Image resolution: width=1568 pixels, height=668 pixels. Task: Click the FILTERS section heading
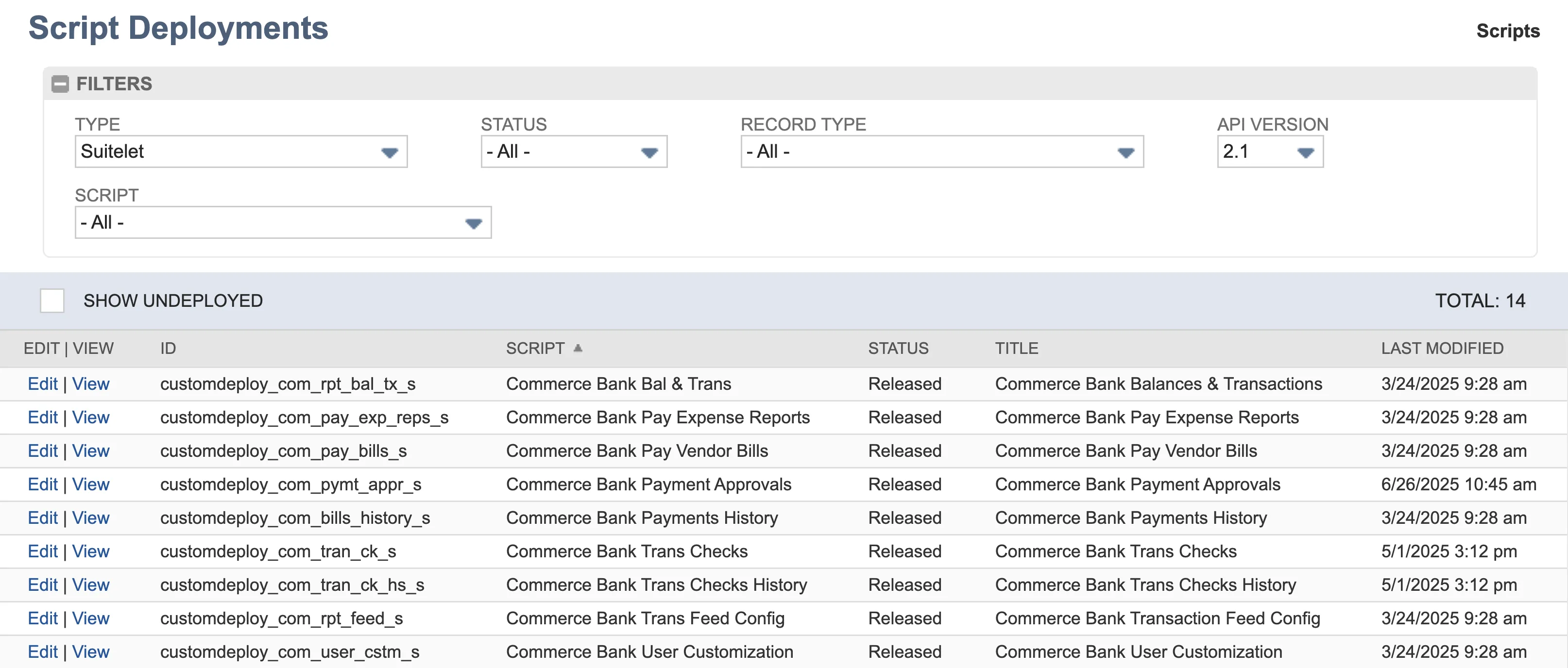coord(114,83)
